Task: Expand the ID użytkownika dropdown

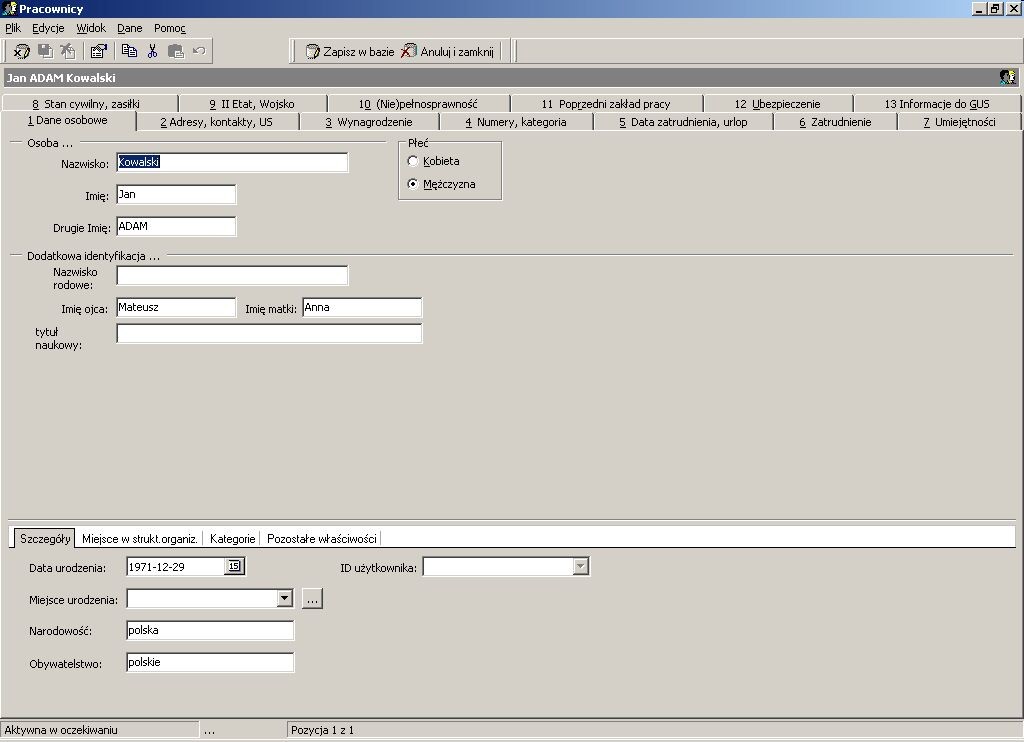Action: (x=581, y=566)
